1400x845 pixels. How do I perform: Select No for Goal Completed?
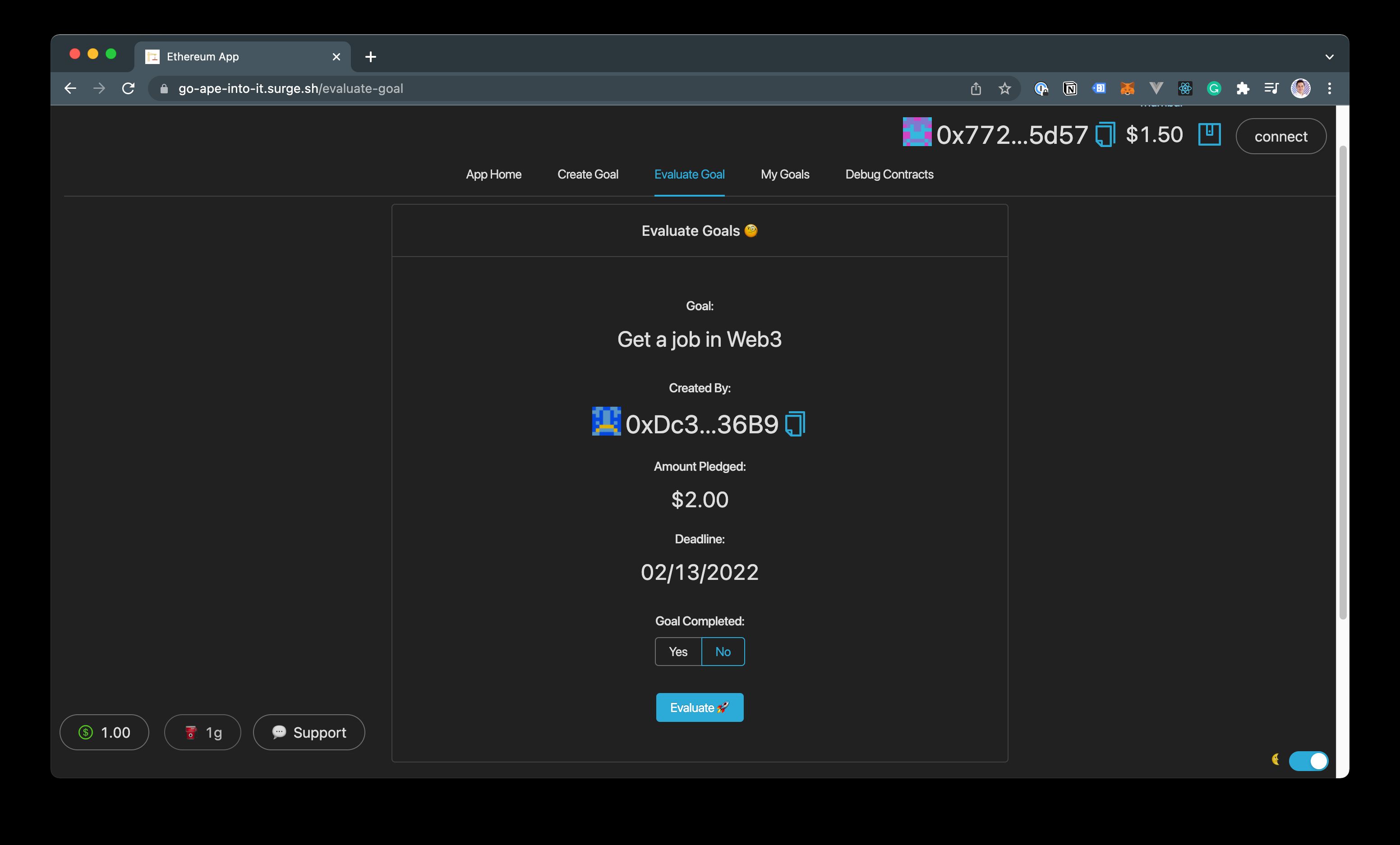pyautogui.click(x=723, y=652)
